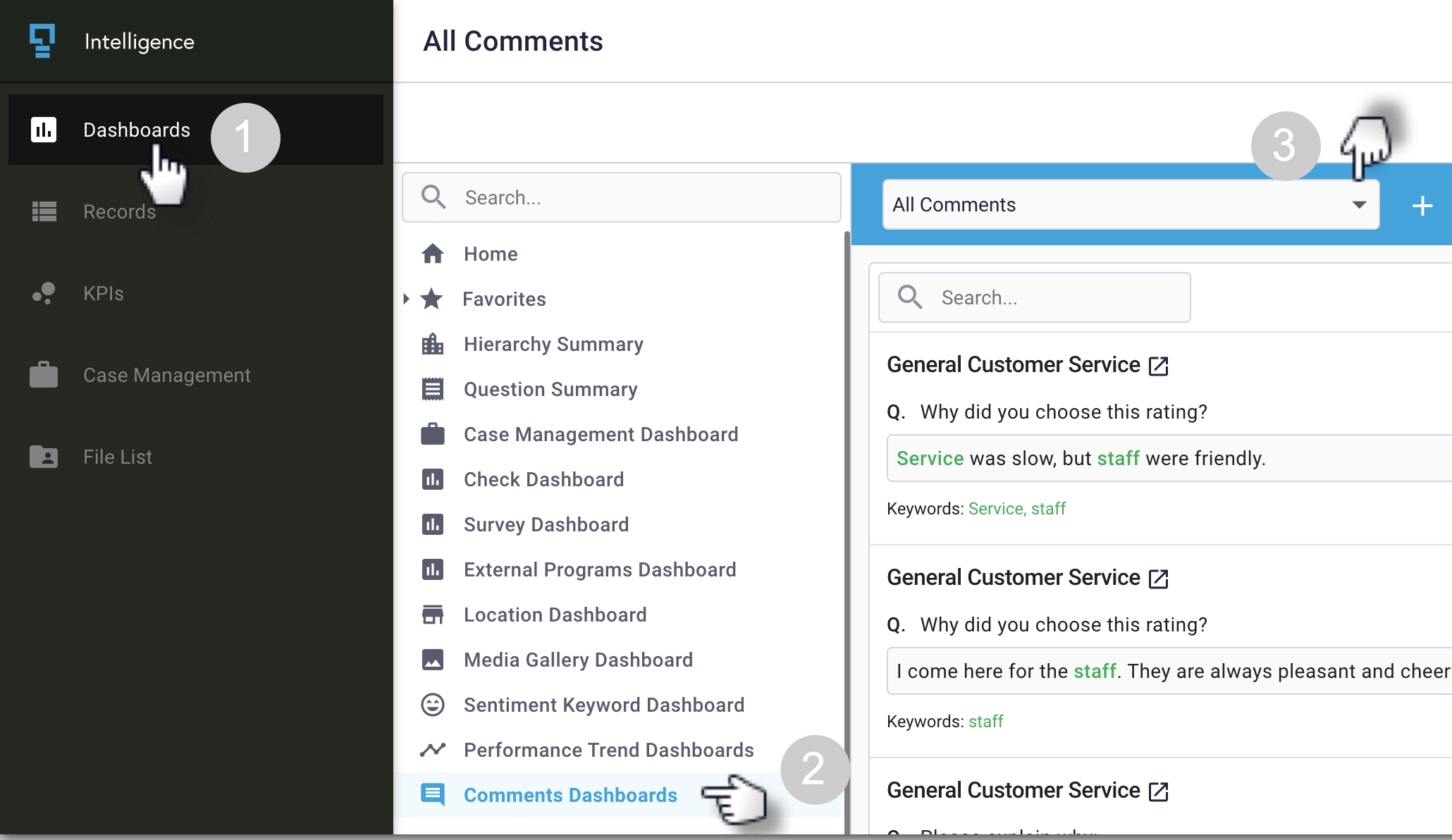The image size is (1452, 840).
Task: Click the comments search field
Action: tap(1050, 297)
